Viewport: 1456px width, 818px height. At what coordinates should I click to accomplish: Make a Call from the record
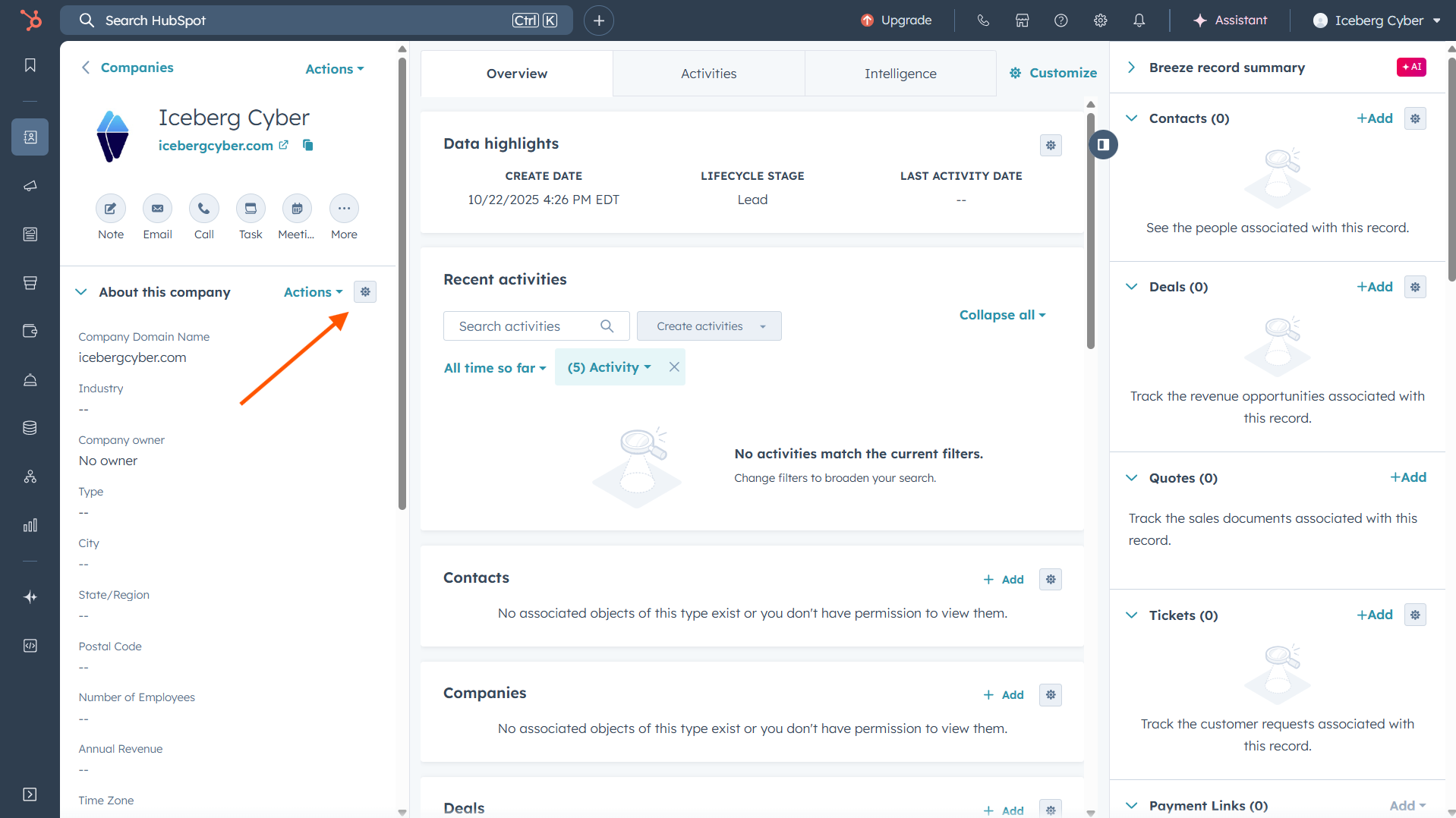[204, 209]
